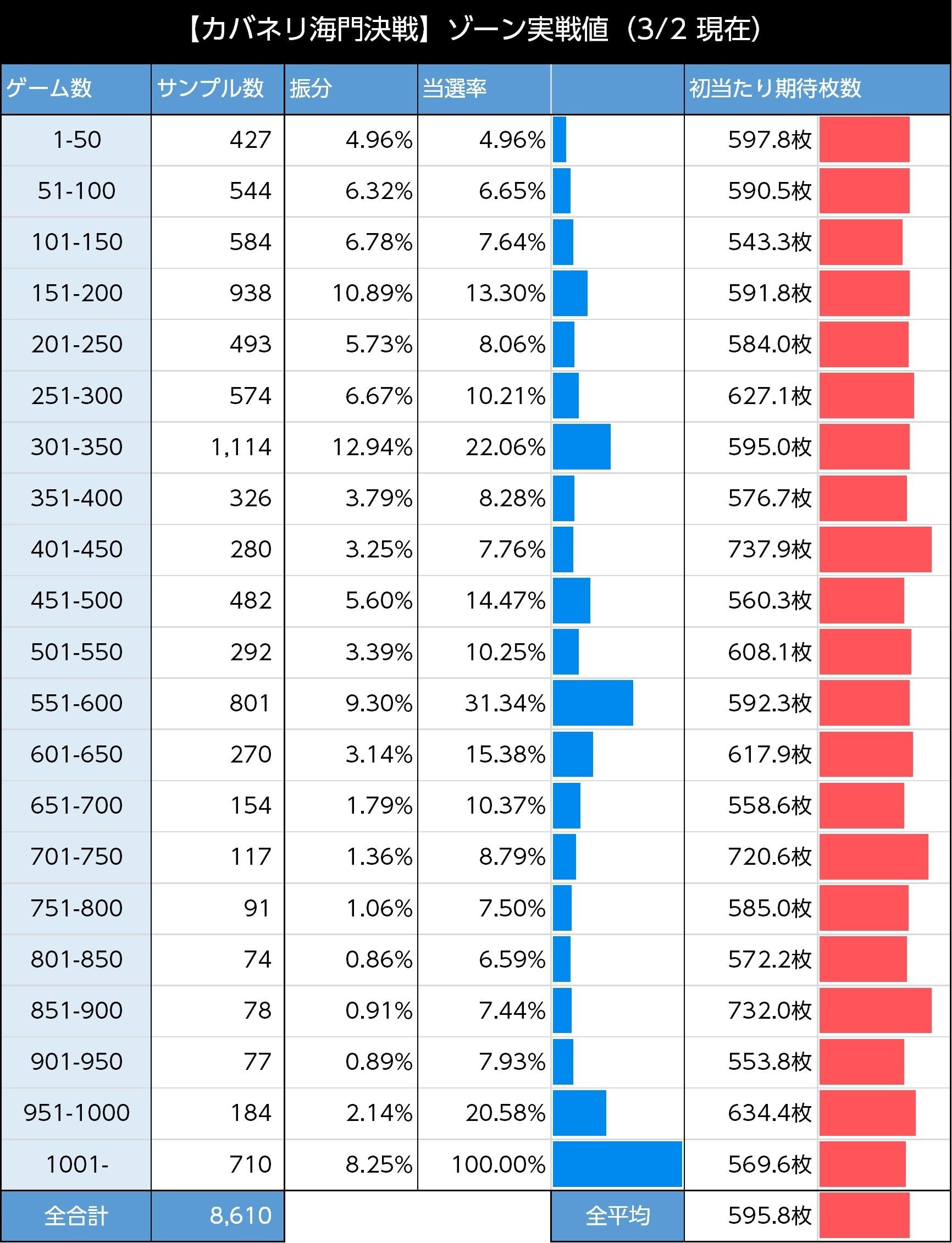Click the red bar beside 737.9枚

point(874,549)
